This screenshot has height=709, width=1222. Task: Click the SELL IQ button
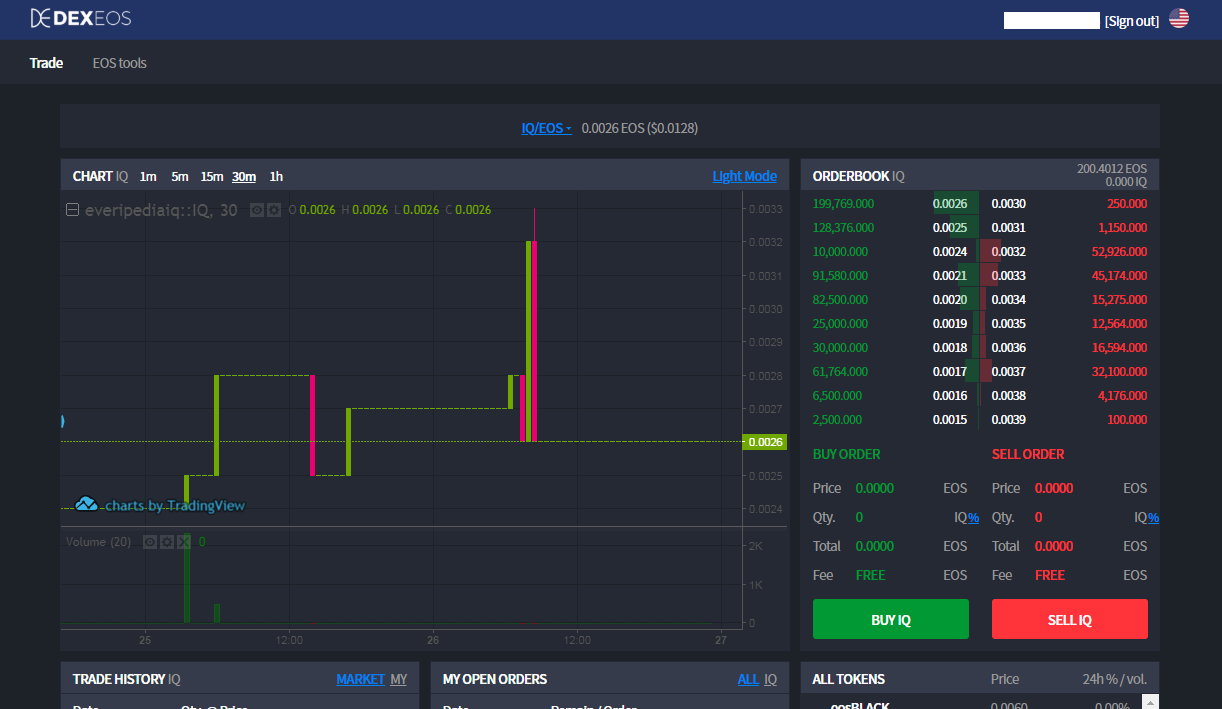(x=1070, y=619)
